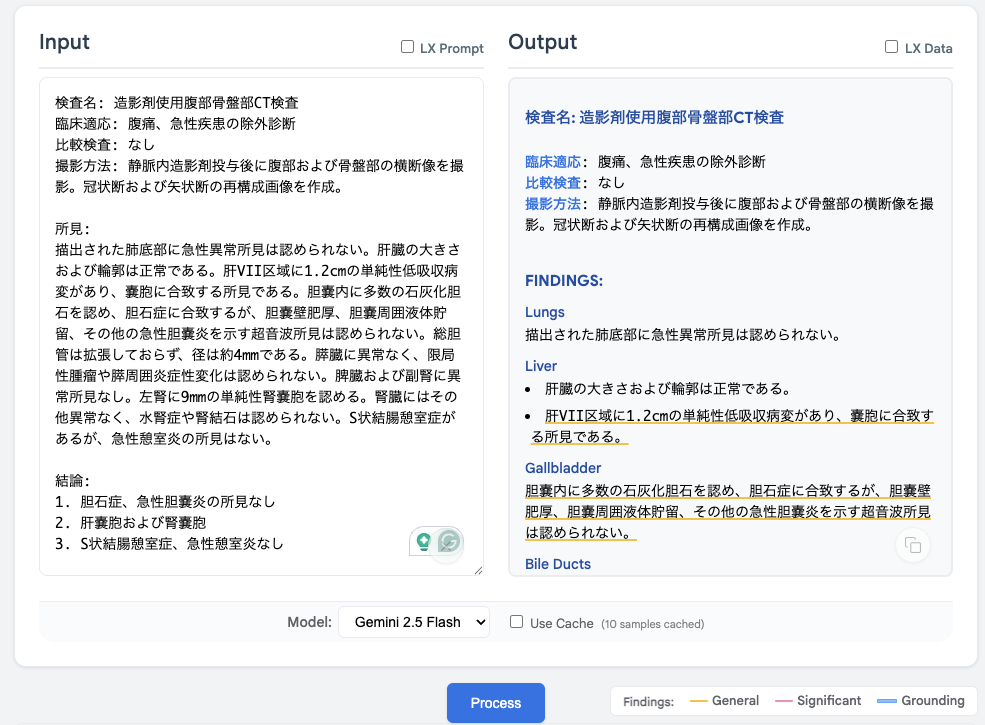Click the blue Process button

[496, 702]
